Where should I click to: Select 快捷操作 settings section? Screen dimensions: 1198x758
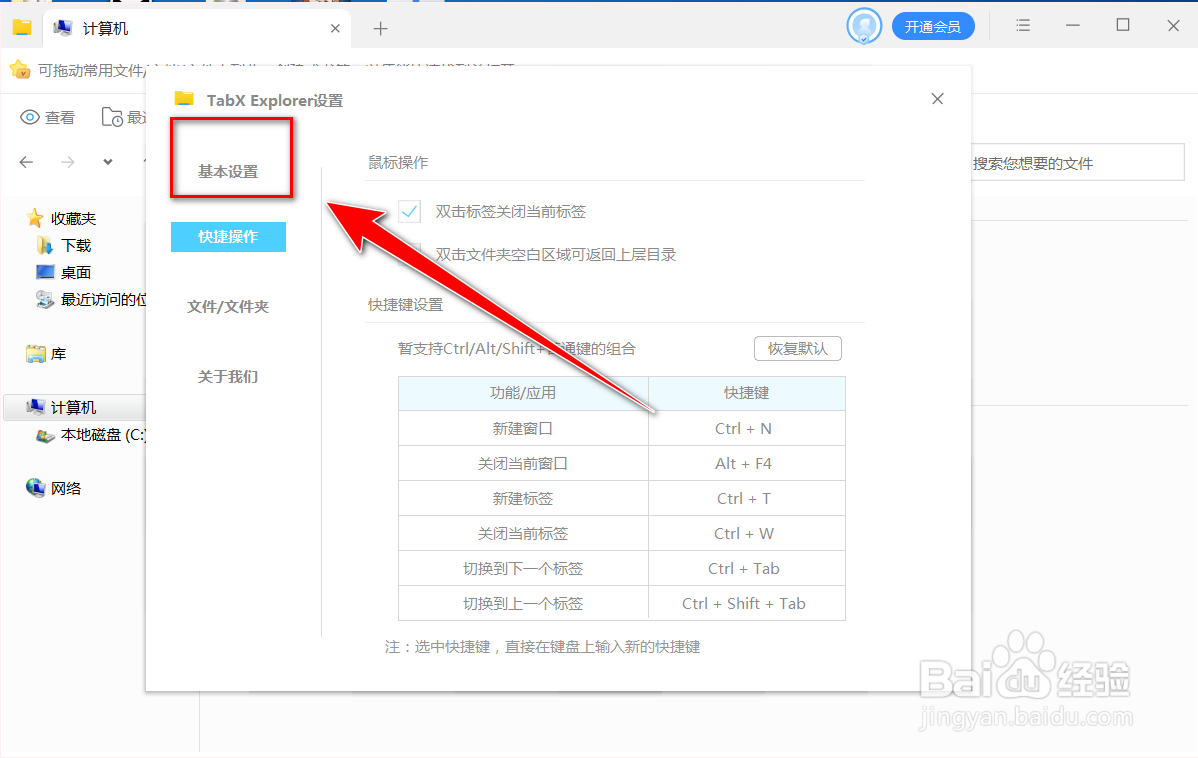(228, 237)
